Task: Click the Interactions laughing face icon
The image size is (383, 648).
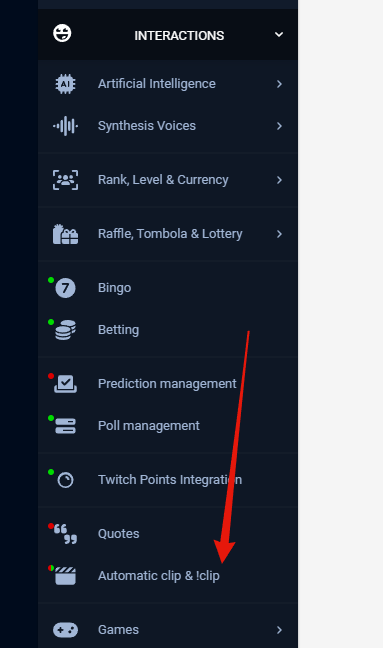Action: 62,33
